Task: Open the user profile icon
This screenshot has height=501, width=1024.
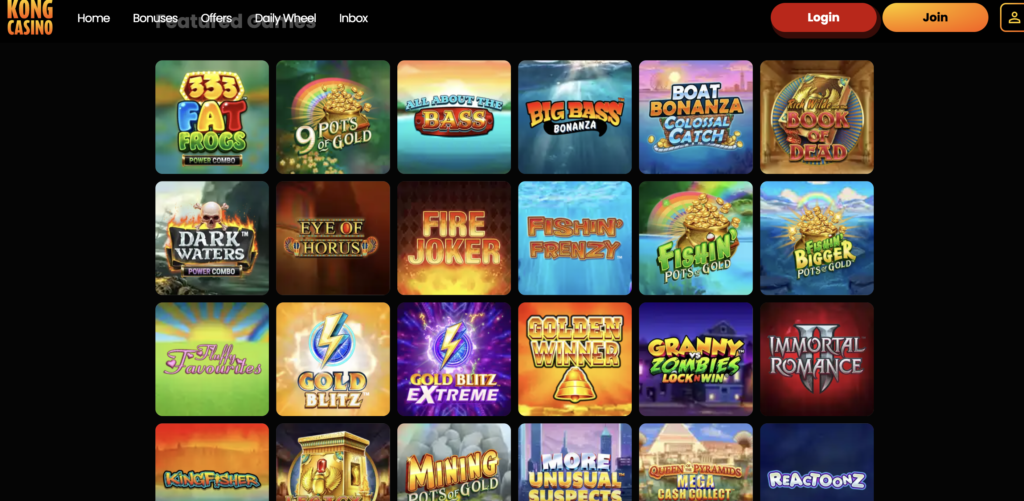Action: point(1013,18)
